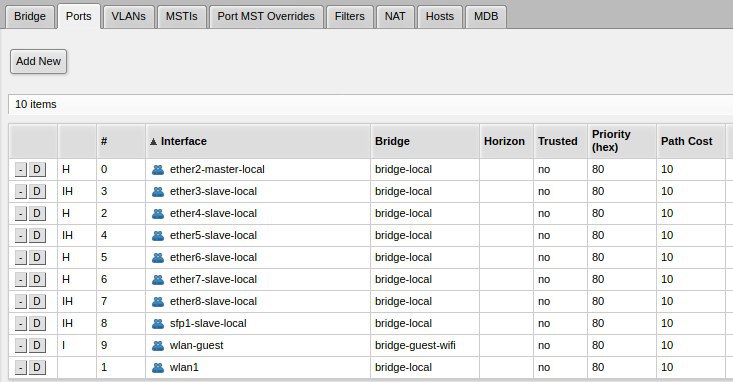Sort by the Horizon column header
The height and width of the screenshot is (382, 733).
[x=506, y=141]
